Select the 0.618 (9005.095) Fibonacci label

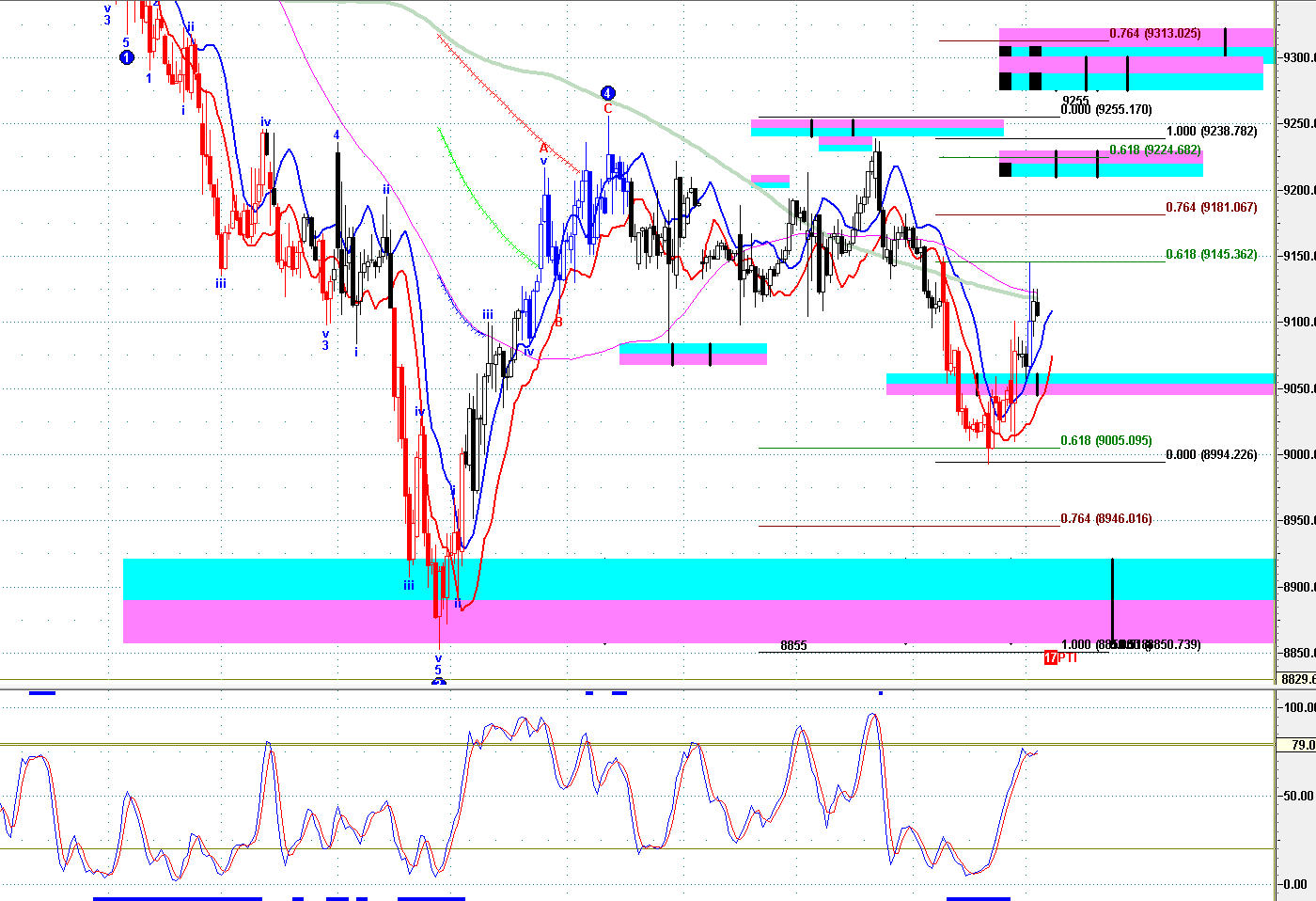pos(1105,441)
